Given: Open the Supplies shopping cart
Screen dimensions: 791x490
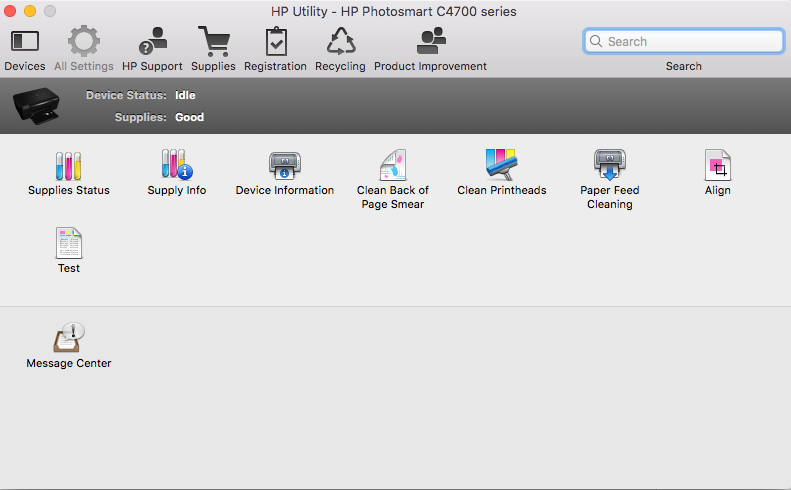Looking at the screenshot, I should [213, 41].
